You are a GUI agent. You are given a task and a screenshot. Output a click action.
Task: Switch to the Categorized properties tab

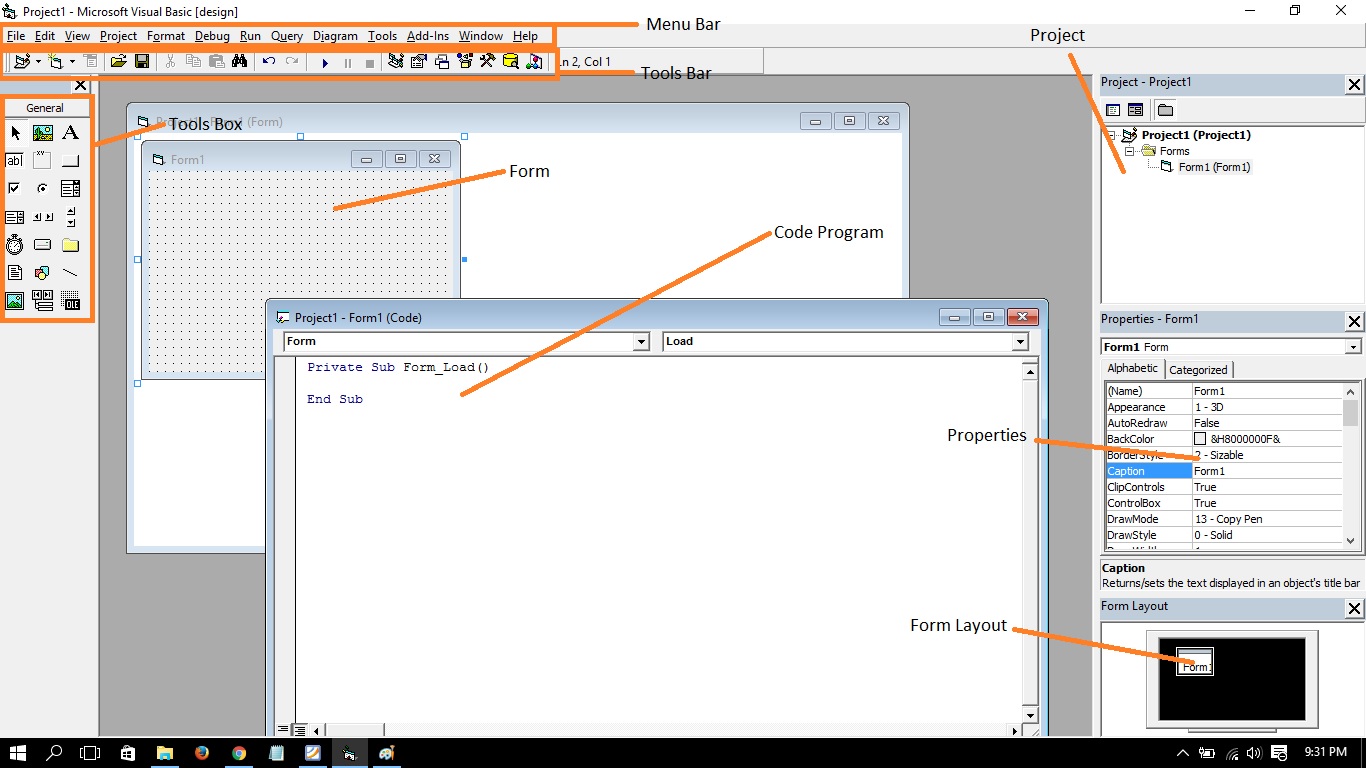[x=1199, y=368]
